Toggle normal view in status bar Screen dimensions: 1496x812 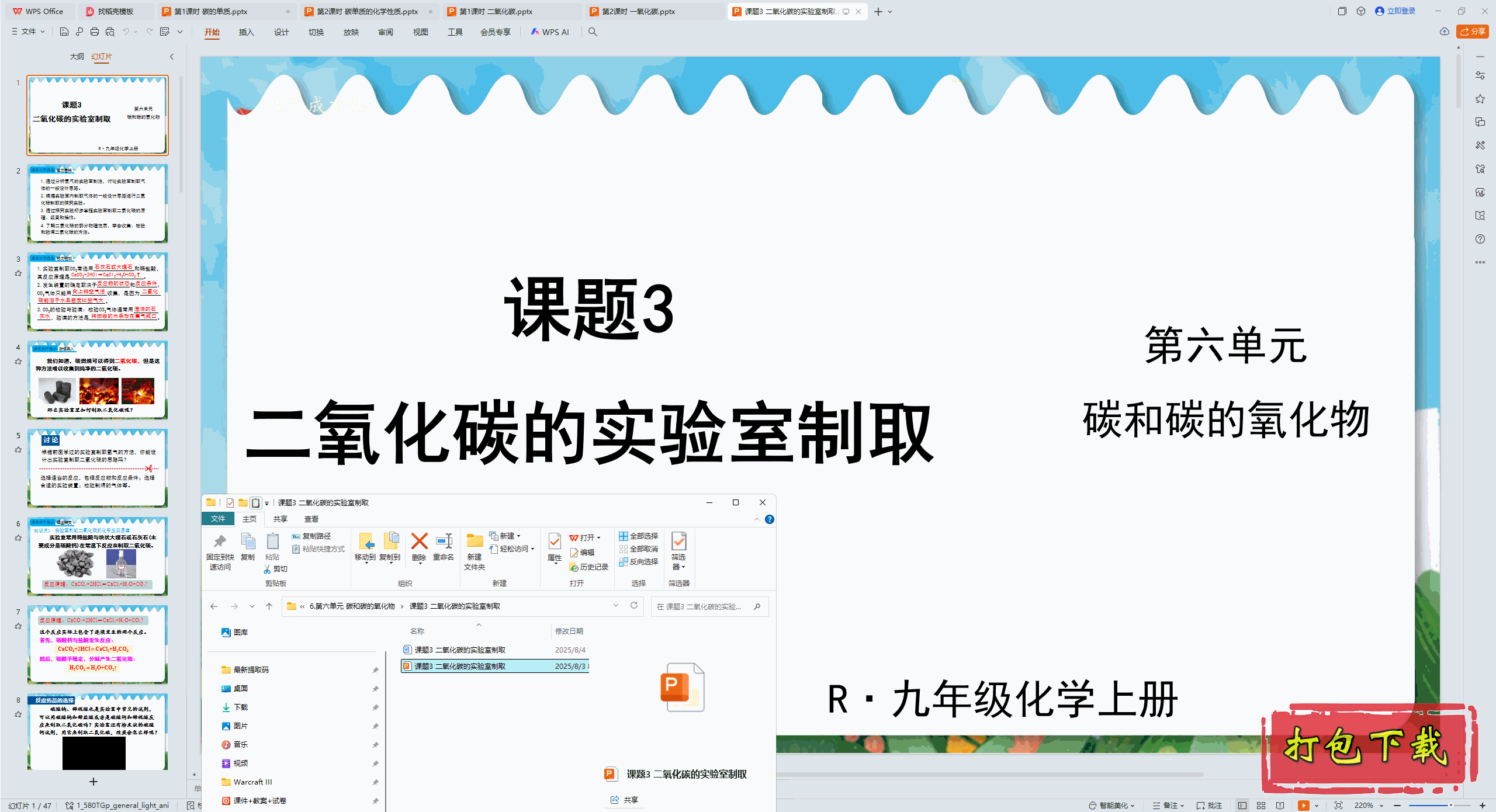coord(1242,805)
